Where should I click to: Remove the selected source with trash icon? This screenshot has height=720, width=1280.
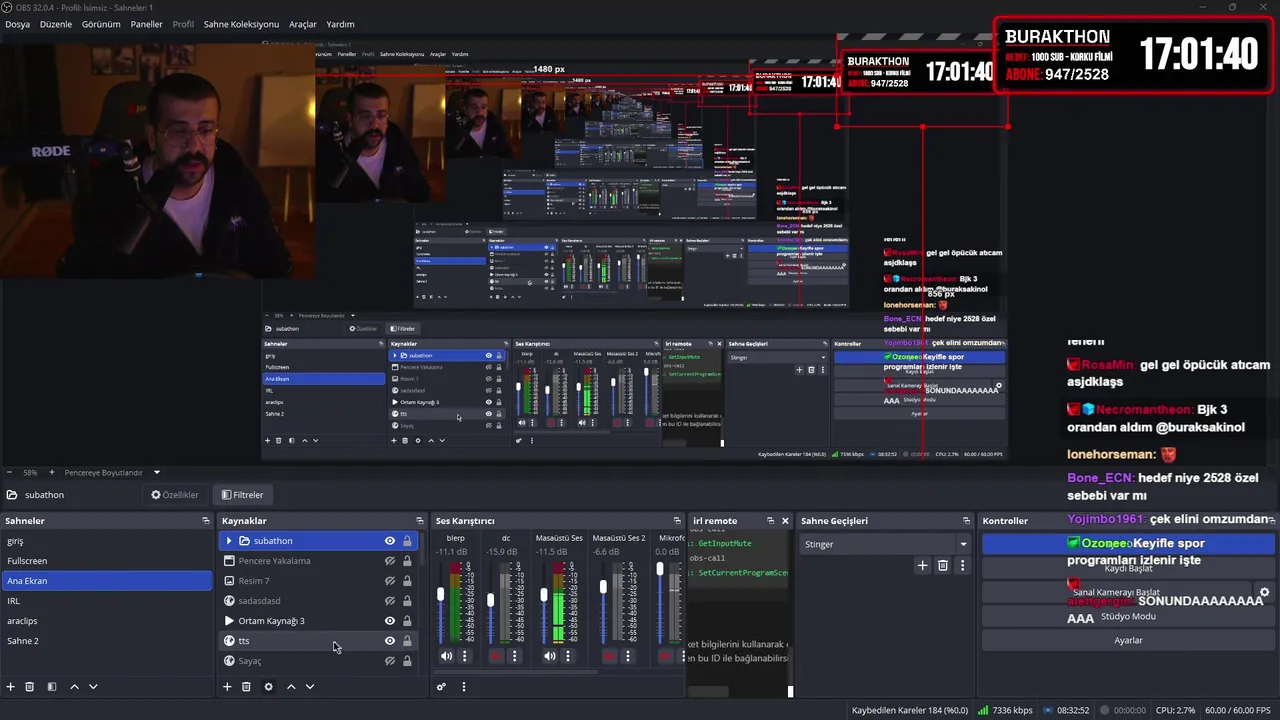click(246, 687)
